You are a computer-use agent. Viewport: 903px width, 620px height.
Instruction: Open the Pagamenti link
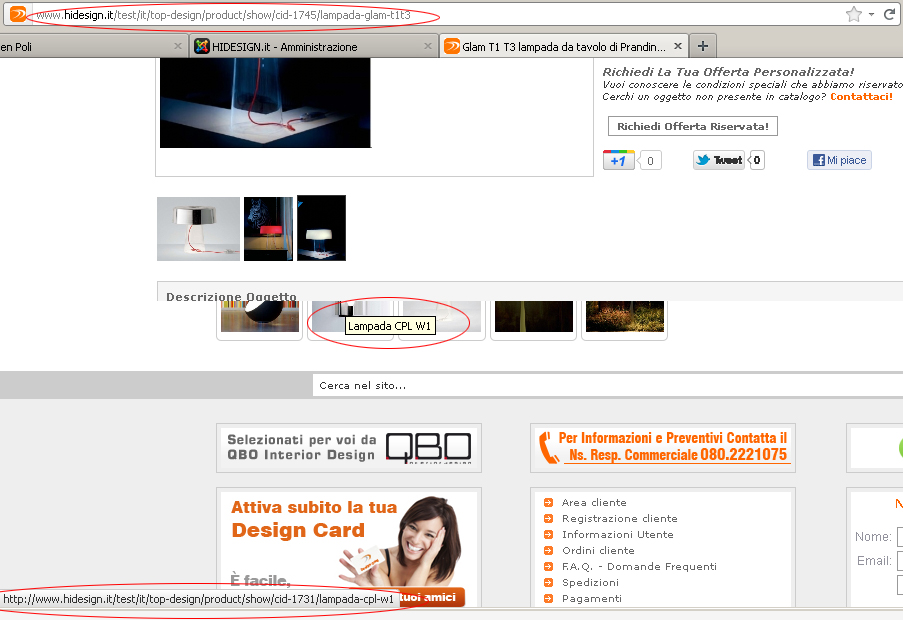(x=591, y=599)
